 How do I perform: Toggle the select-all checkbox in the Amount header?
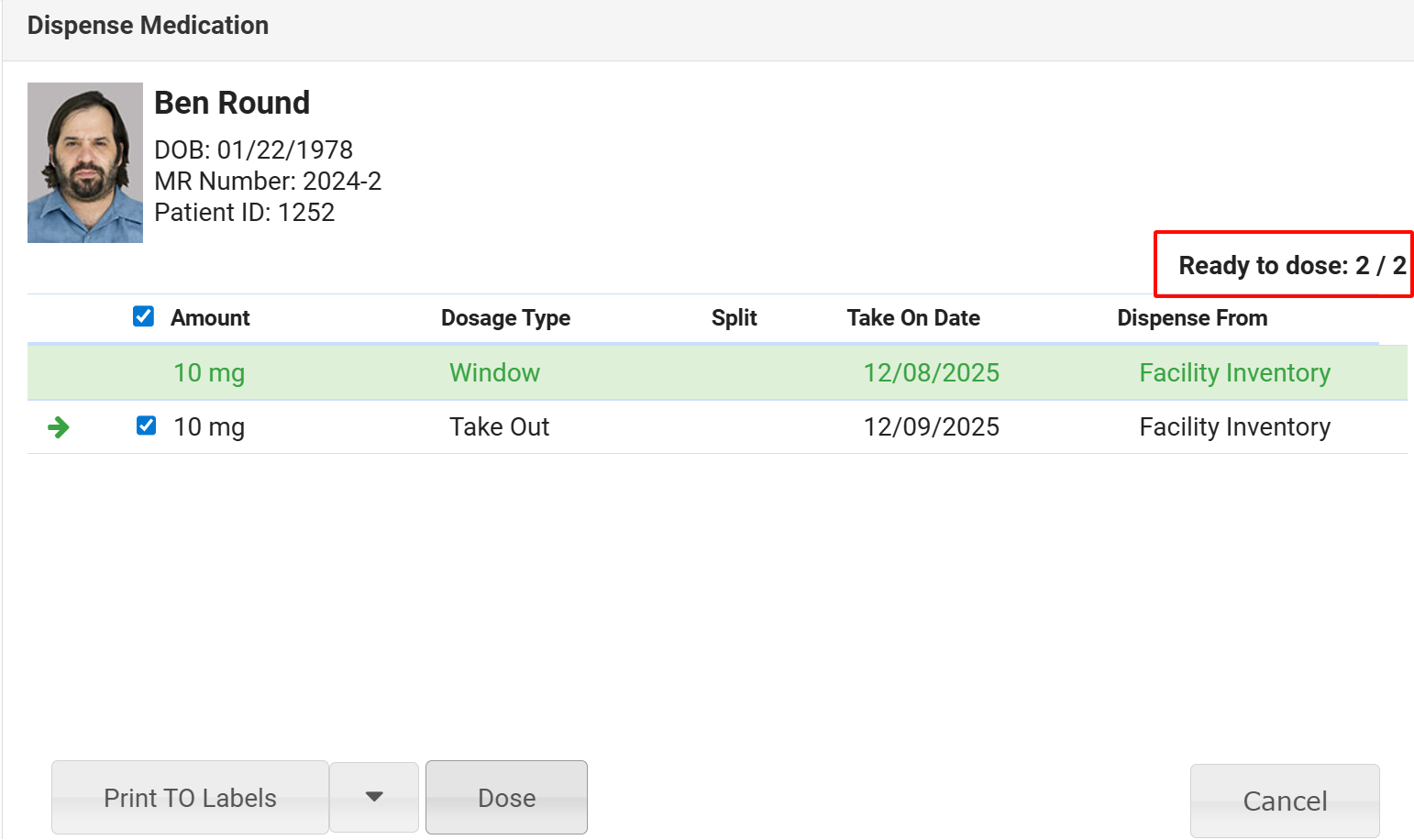[143, 316]
